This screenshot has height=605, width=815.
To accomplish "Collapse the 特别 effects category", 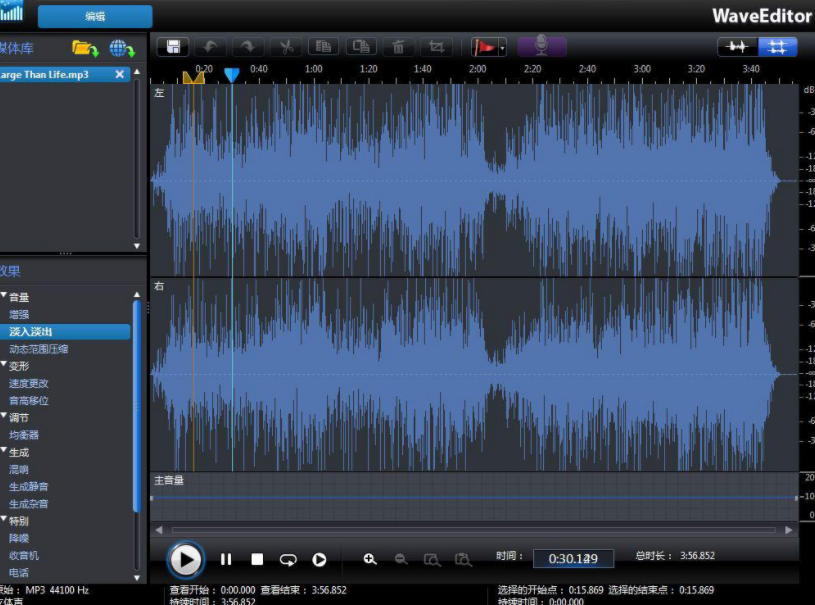I will [x=4, y=519].
